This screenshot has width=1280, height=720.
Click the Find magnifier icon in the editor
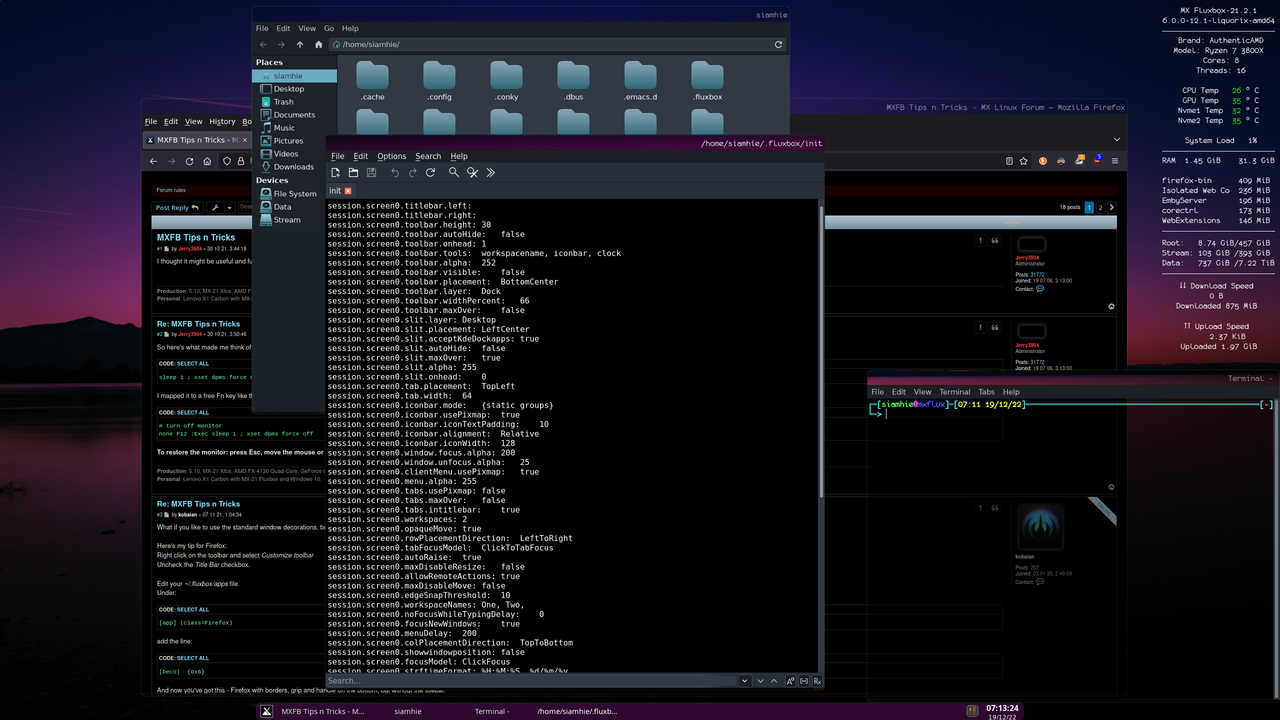tap(454, 172)
